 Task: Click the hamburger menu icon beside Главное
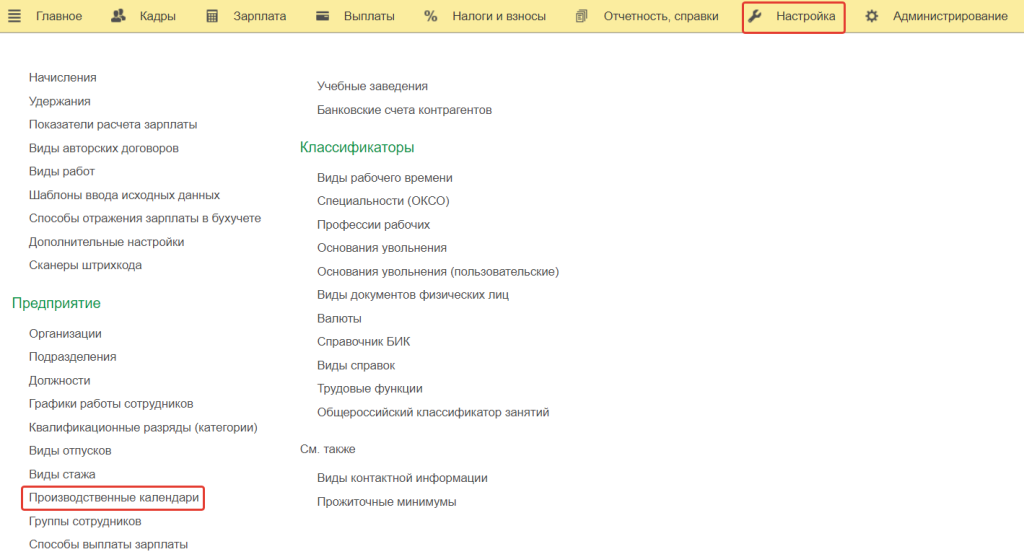click(15, 16)
